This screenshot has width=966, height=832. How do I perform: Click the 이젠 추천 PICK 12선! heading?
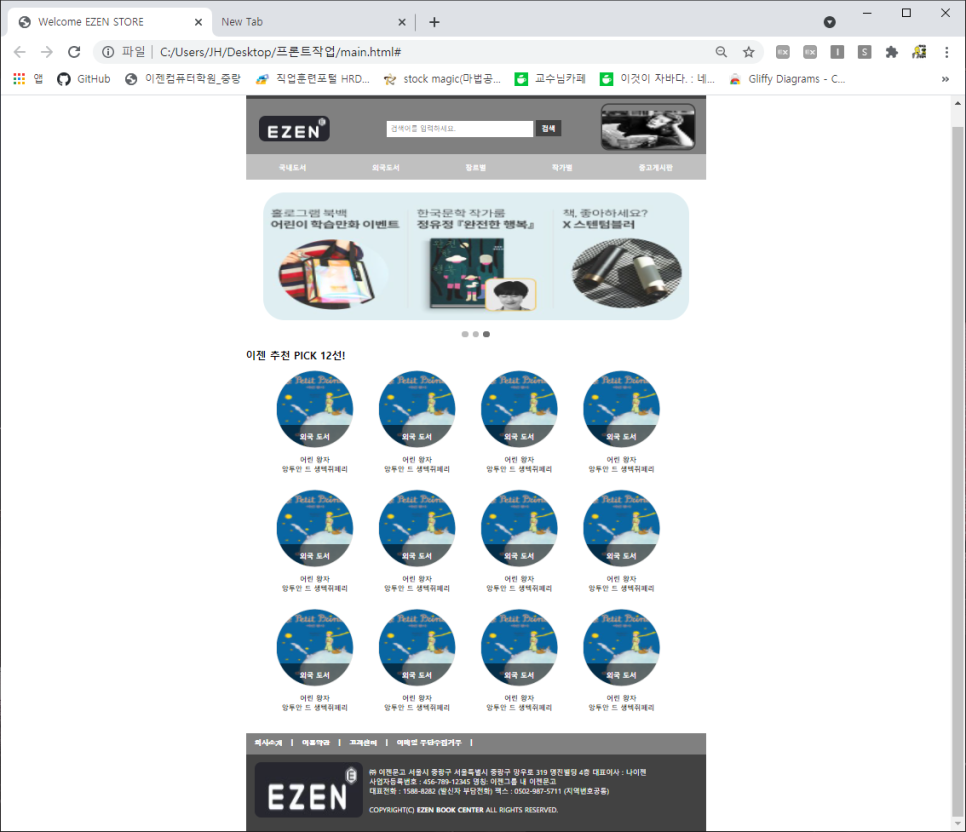(296, 356)
